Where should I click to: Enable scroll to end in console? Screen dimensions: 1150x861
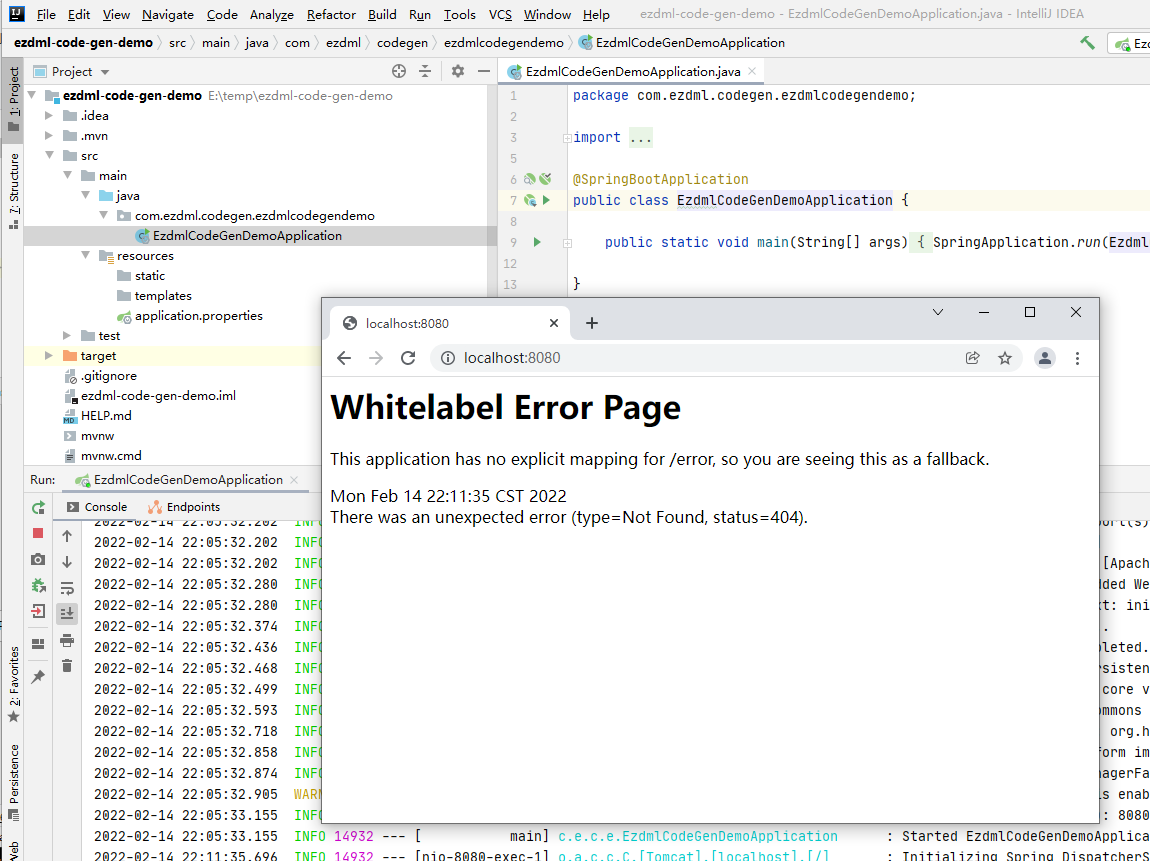[66, 613]
